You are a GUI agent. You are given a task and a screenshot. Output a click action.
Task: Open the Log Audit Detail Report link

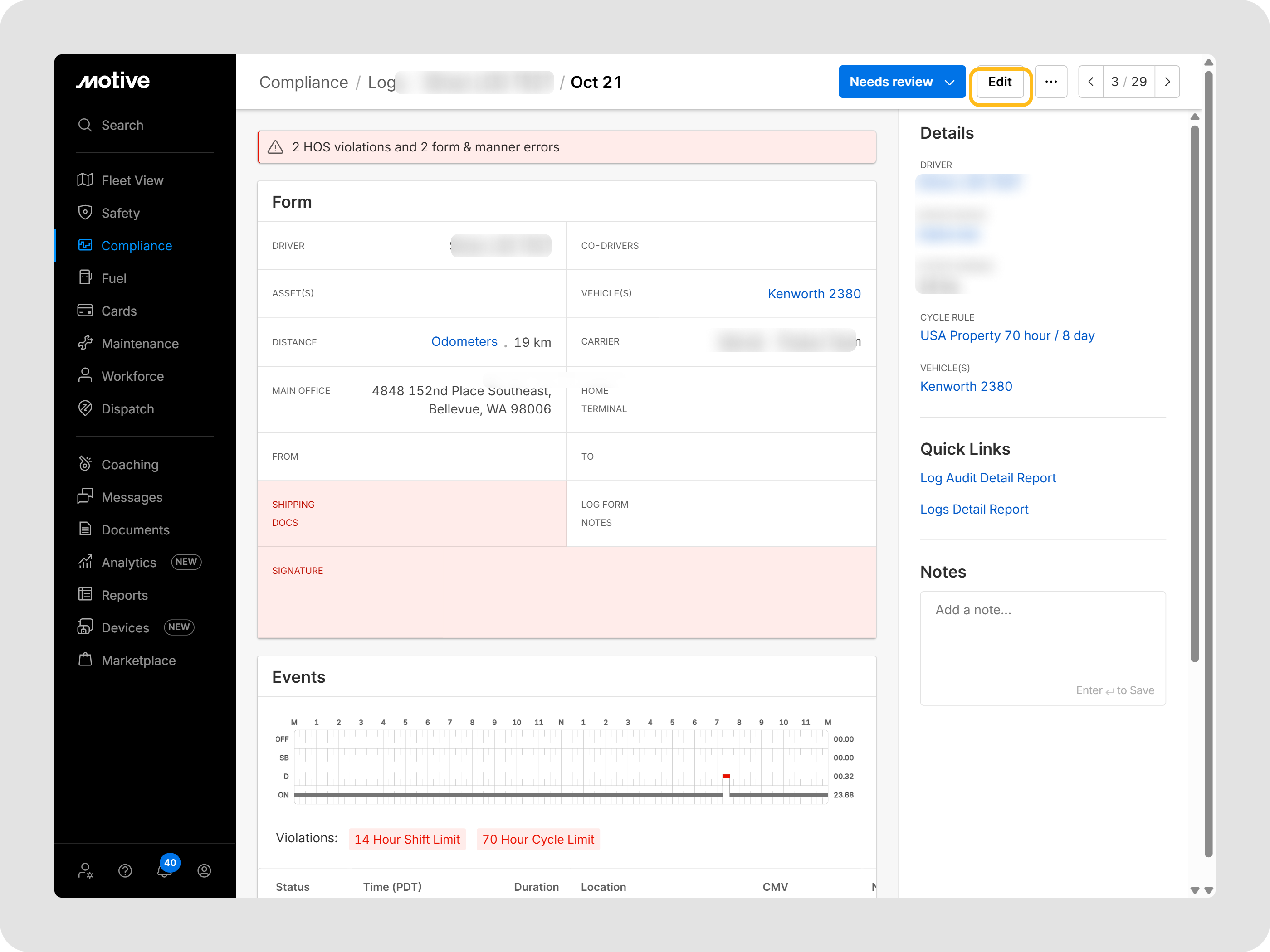pos(987,478)
